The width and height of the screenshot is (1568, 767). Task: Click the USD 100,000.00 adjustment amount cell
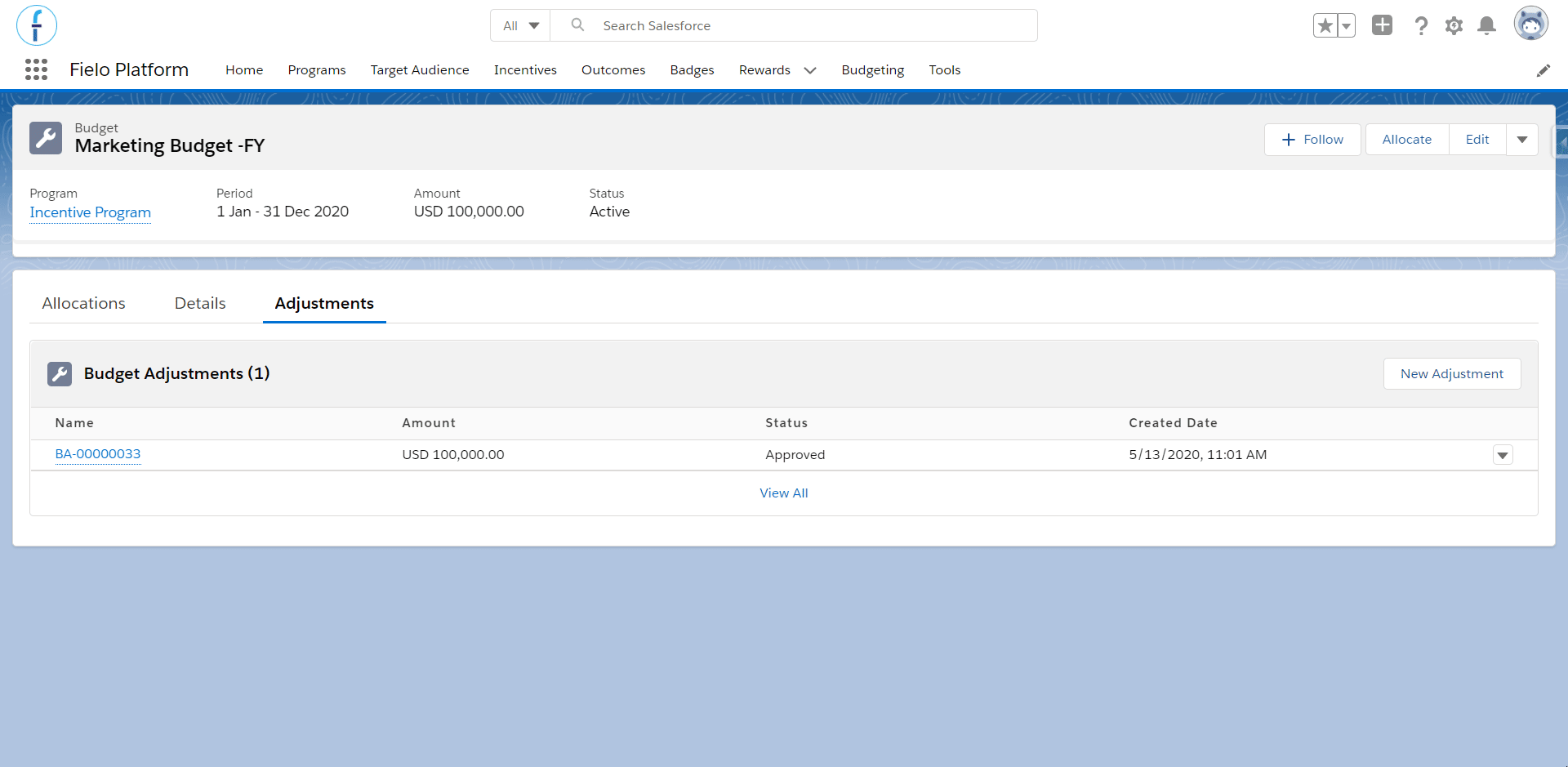pos(453,455)
